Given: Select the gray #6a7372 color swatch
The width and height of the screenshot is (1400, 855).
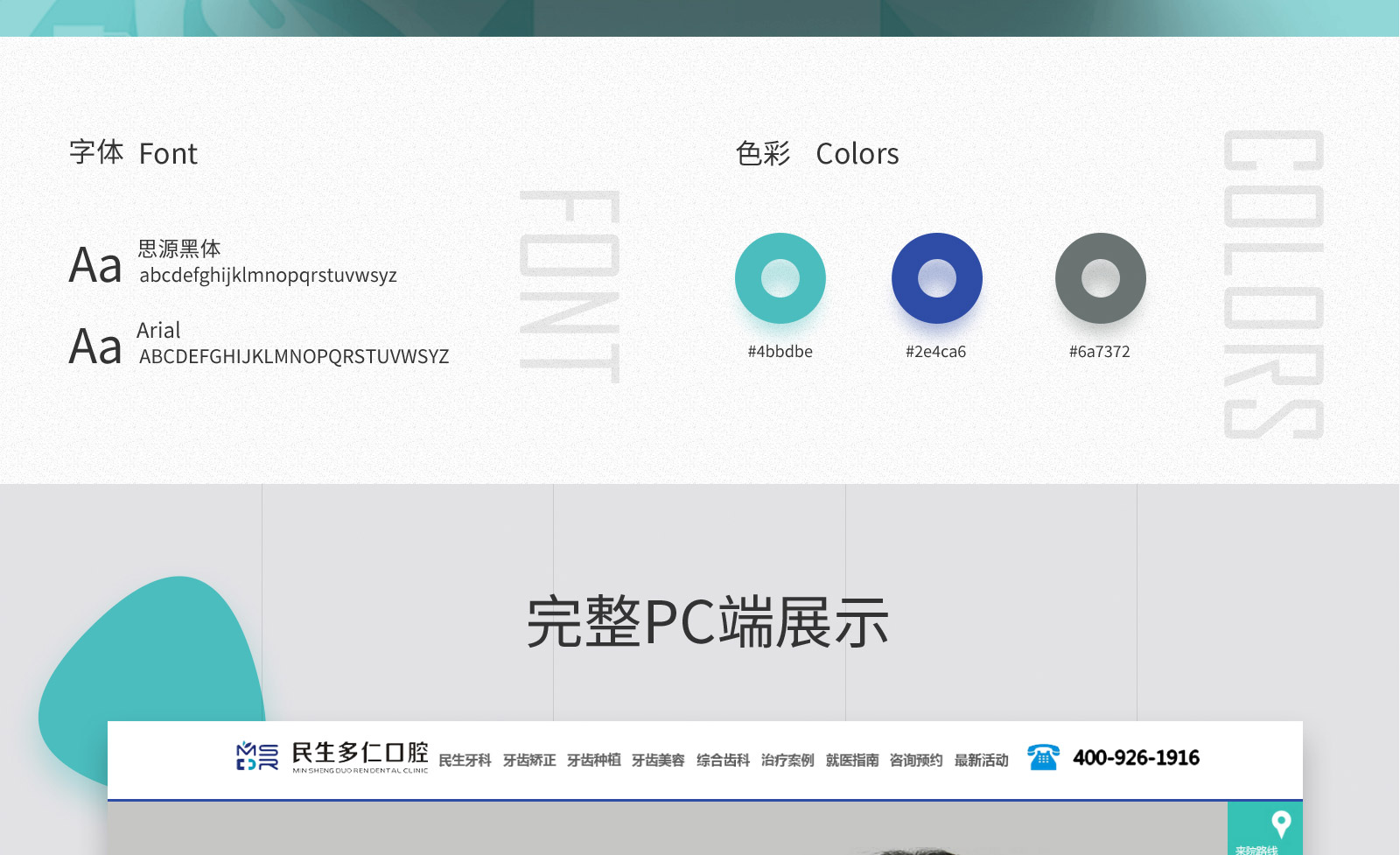Looking at the screenshot, I should (1100, 278).
